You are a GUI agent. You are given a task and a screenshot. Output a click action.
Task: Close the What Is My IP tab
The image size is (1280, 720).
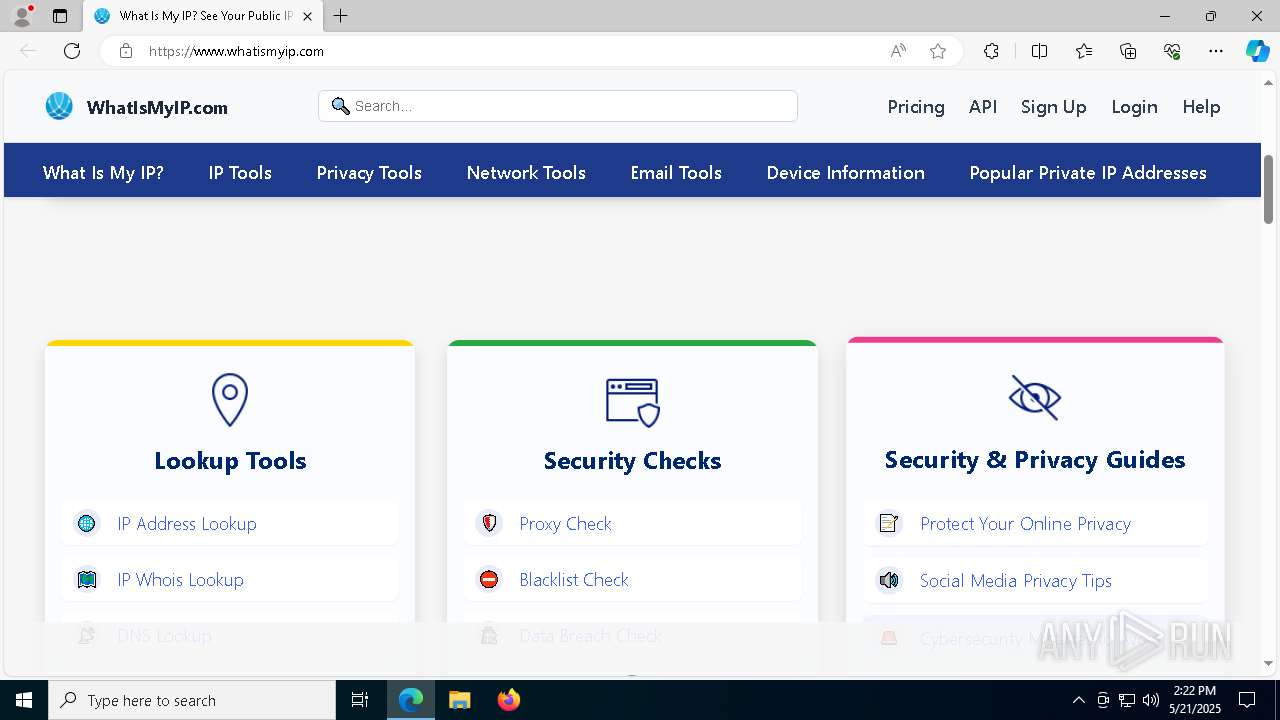[x=307, y=16]
